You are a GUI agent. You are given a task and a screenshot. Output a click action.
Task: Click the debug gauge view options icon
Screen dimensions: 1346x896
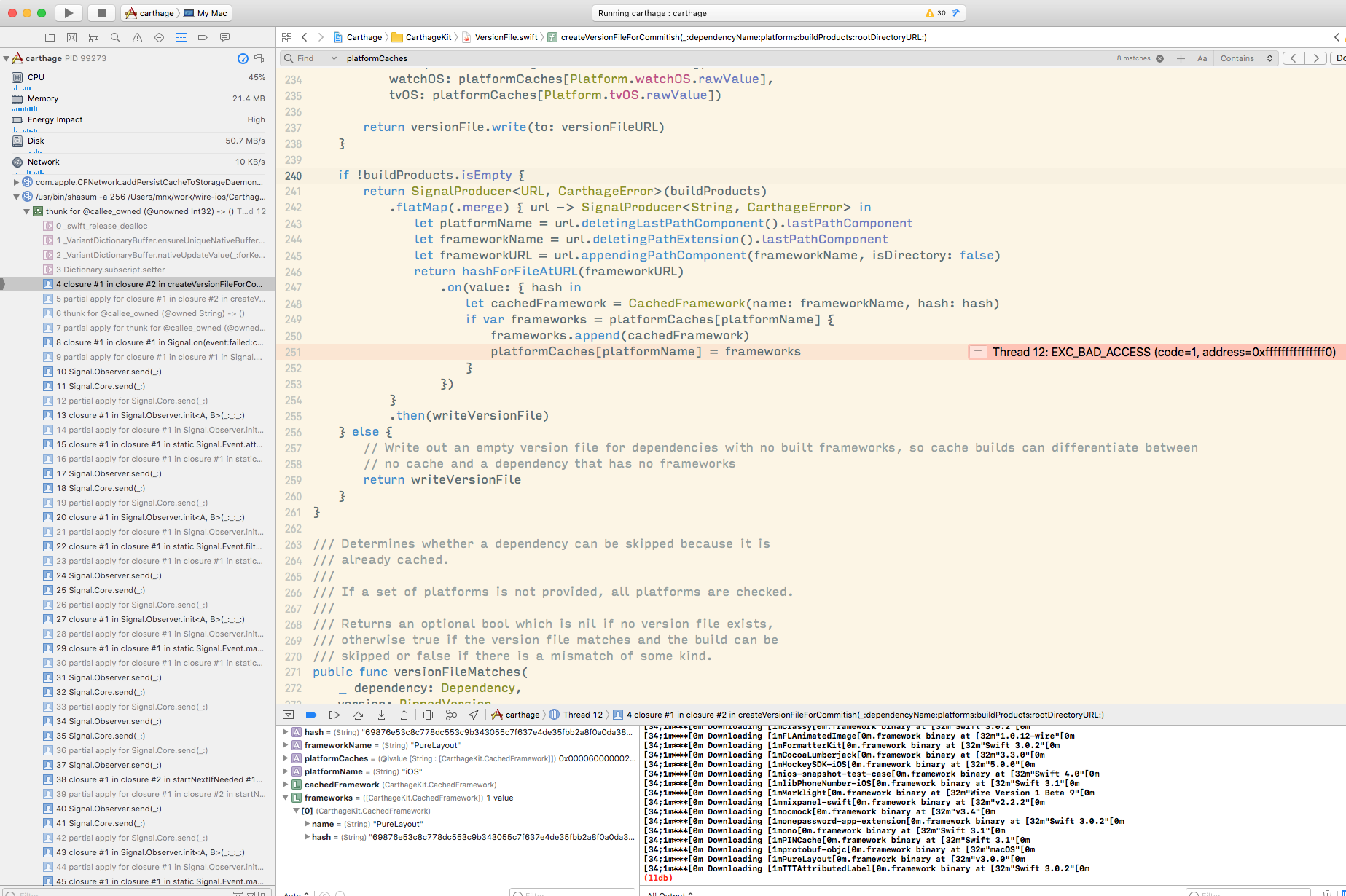(x=243, y=58)
